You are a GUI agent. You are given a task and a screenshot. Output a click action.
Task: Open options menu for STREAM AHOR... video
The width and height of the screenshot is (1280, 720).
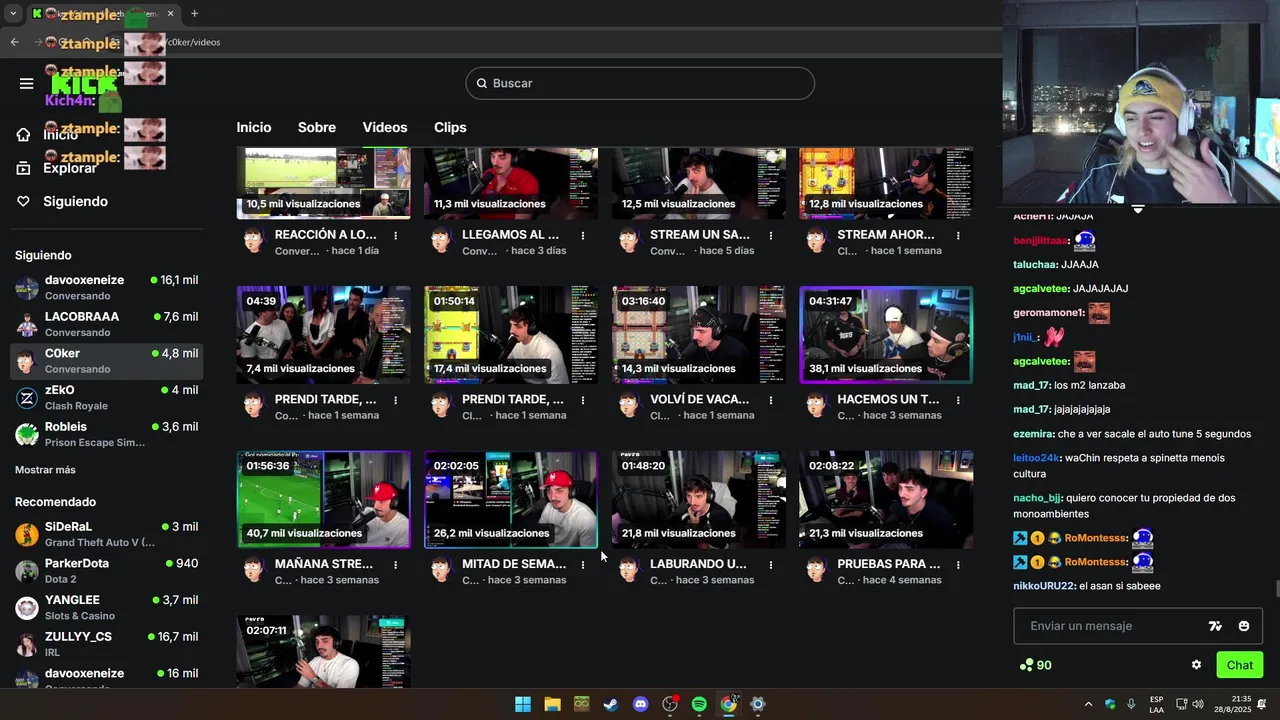[x=958, y=236]
